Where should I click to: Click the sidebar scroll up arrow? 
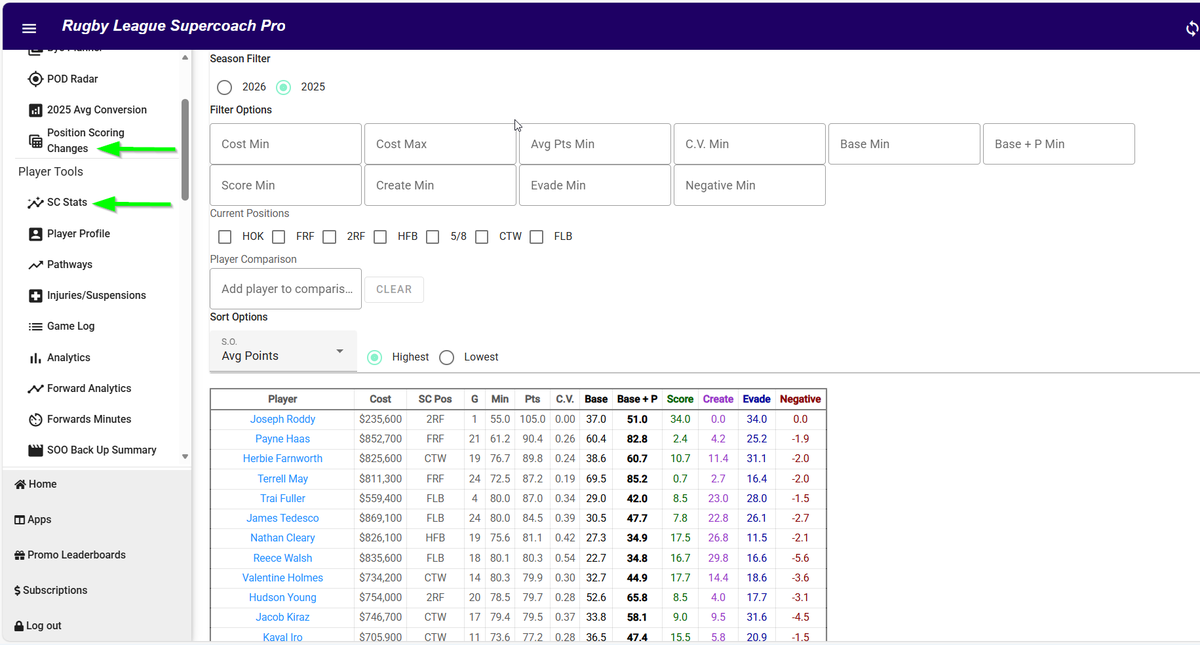[185, 57]
